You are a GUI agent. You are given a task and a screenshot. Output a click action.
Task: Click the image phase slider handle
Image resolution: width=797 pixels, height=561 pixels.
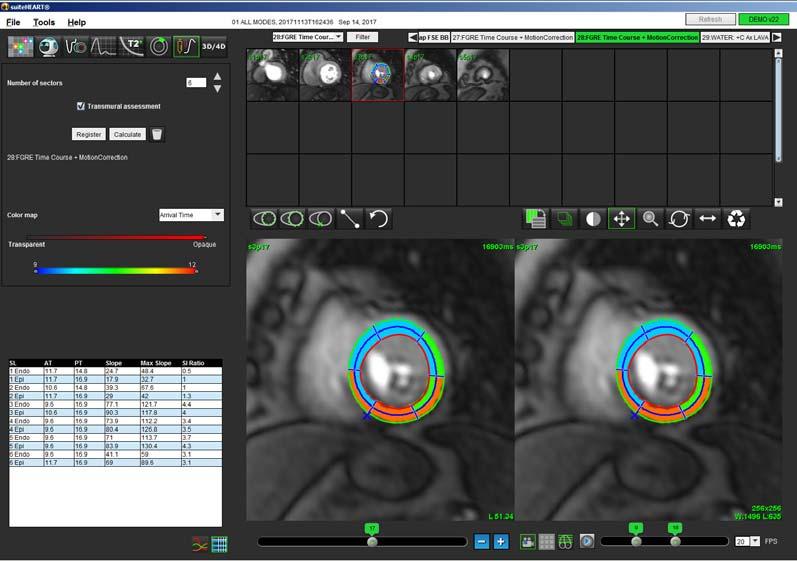pos(372,542)
